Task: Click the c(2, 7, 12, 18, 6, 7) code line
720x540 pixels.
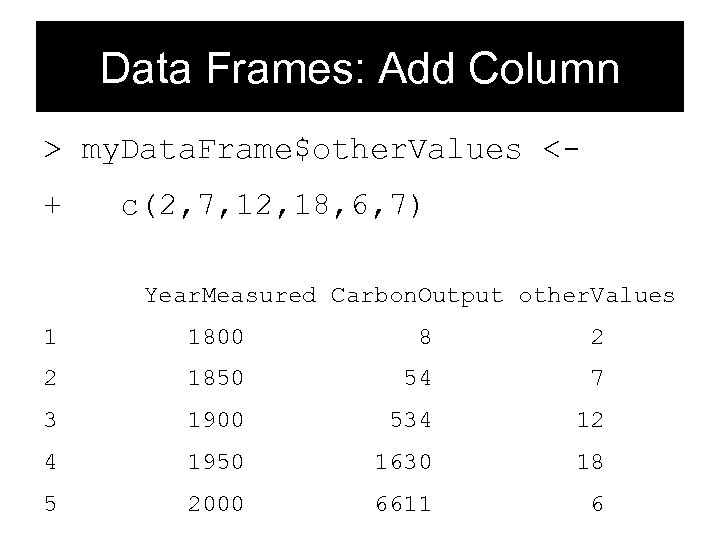Action: 272,207
